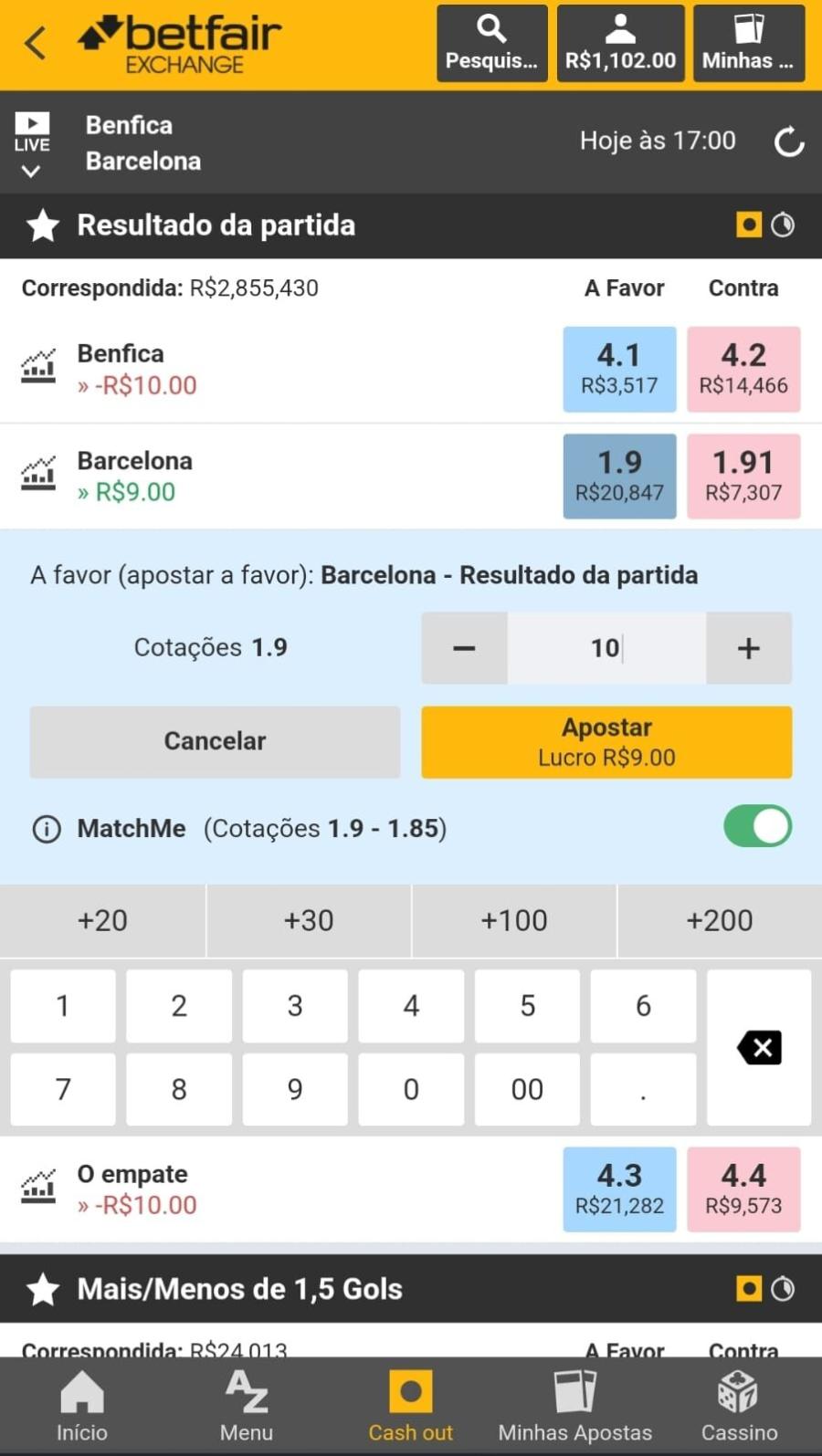The width and height of the screenshot is (822, 1456).
Task: Switch to Minhas Apostas tab
Action: [575, 1406]
